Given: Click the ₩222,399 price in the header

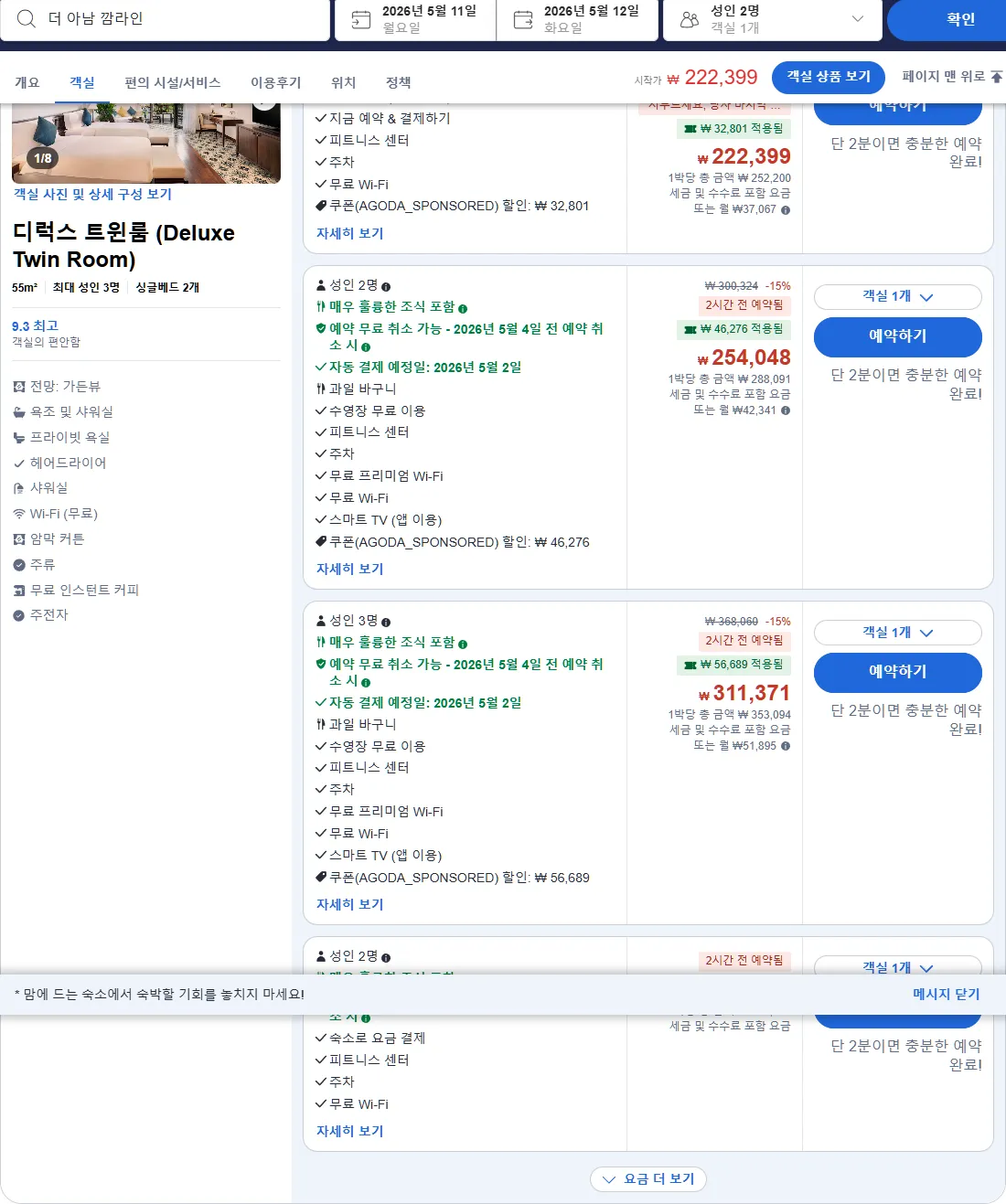Looking at the screenshot, I should [712, 78].
